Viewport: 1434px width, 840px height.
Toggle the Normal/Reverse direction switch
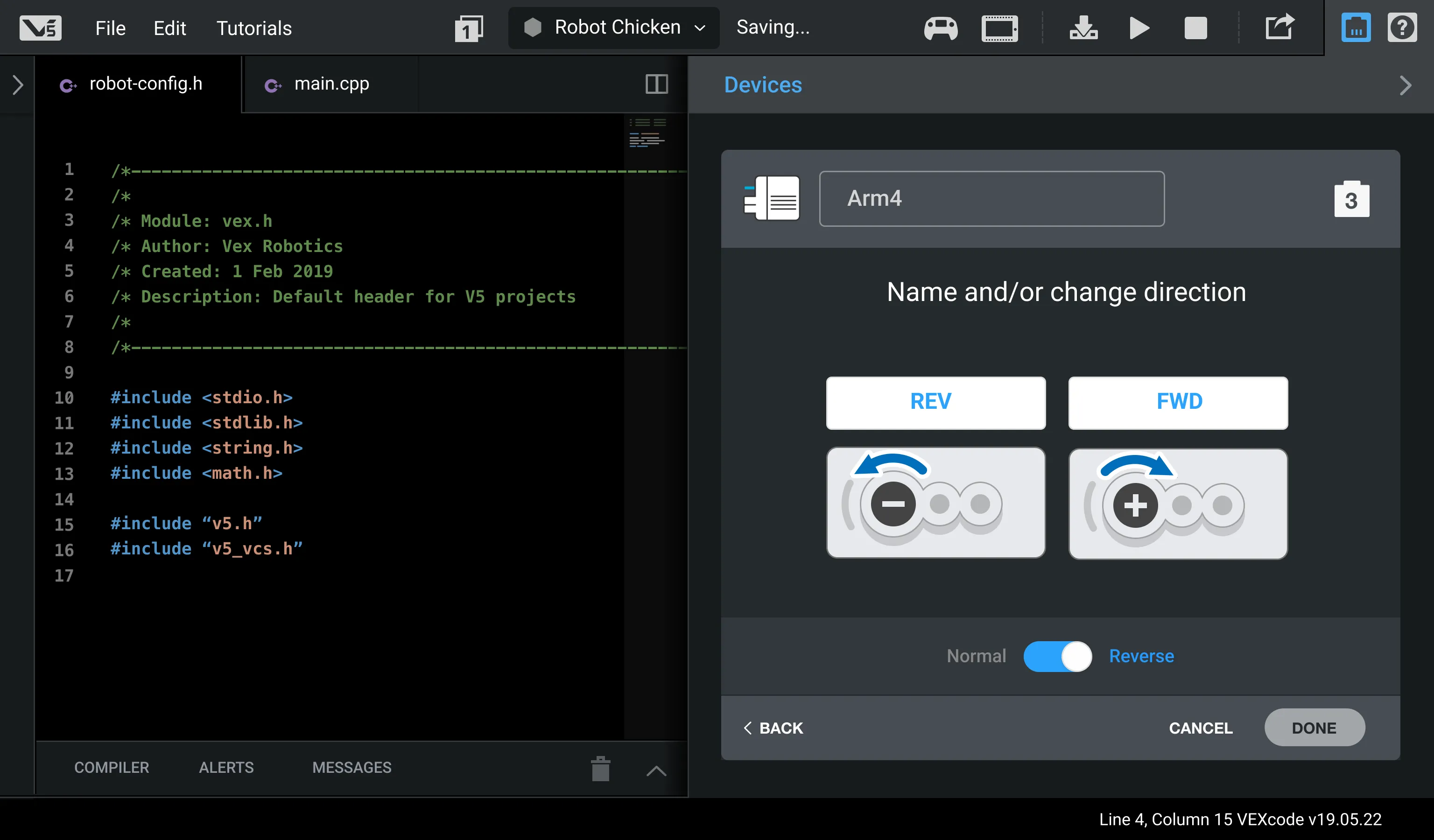click(1057, 656)
